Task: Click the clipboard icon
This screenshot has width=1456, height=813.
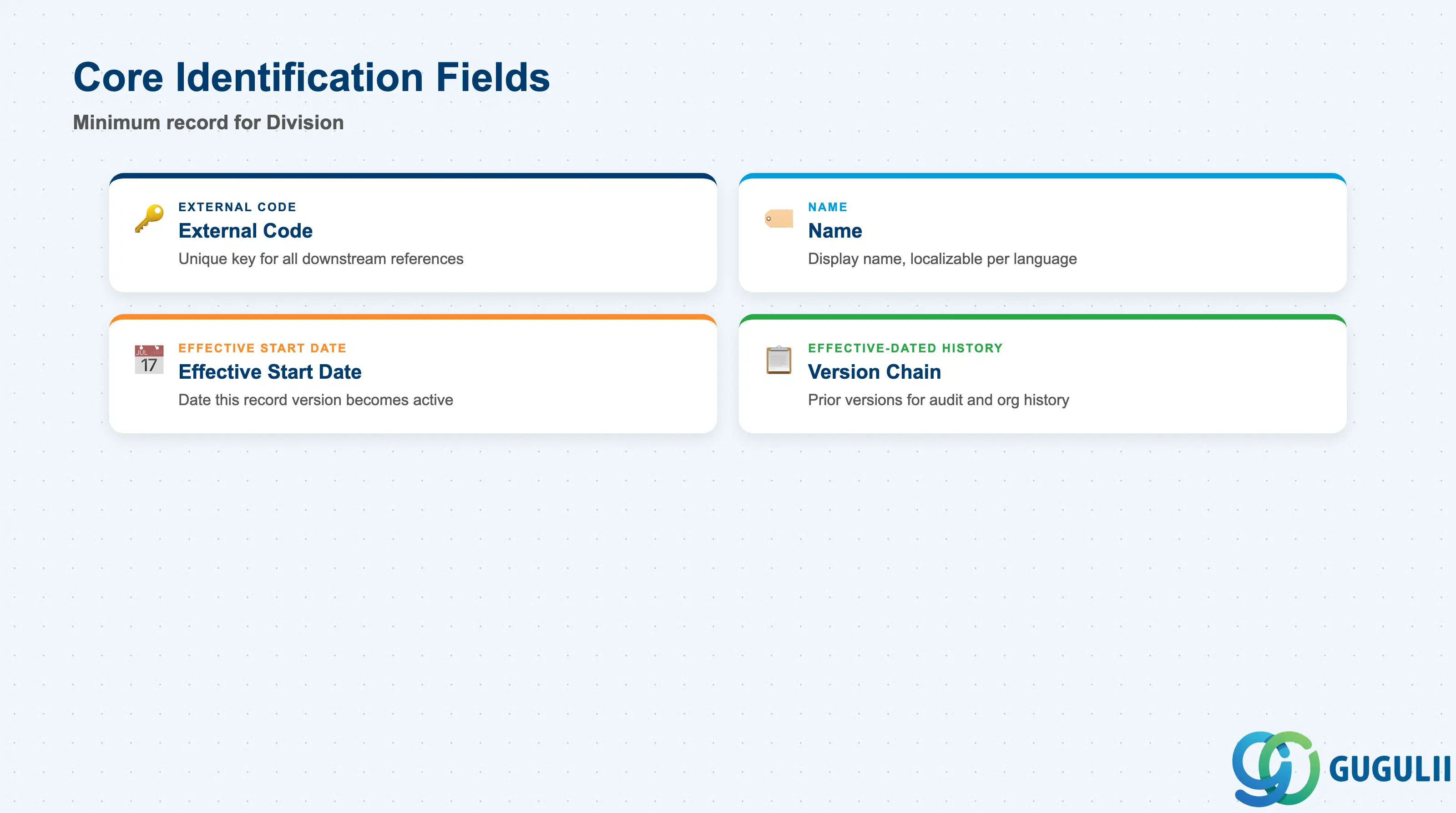Action: (x=779, y=360)
